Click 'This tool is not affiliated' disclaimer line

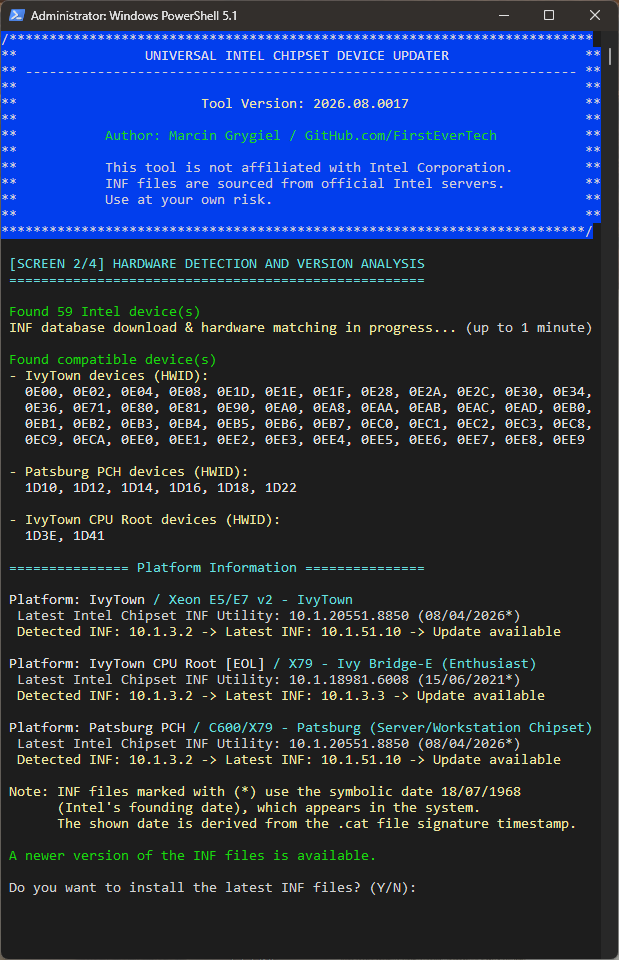[x=308, y=168]
